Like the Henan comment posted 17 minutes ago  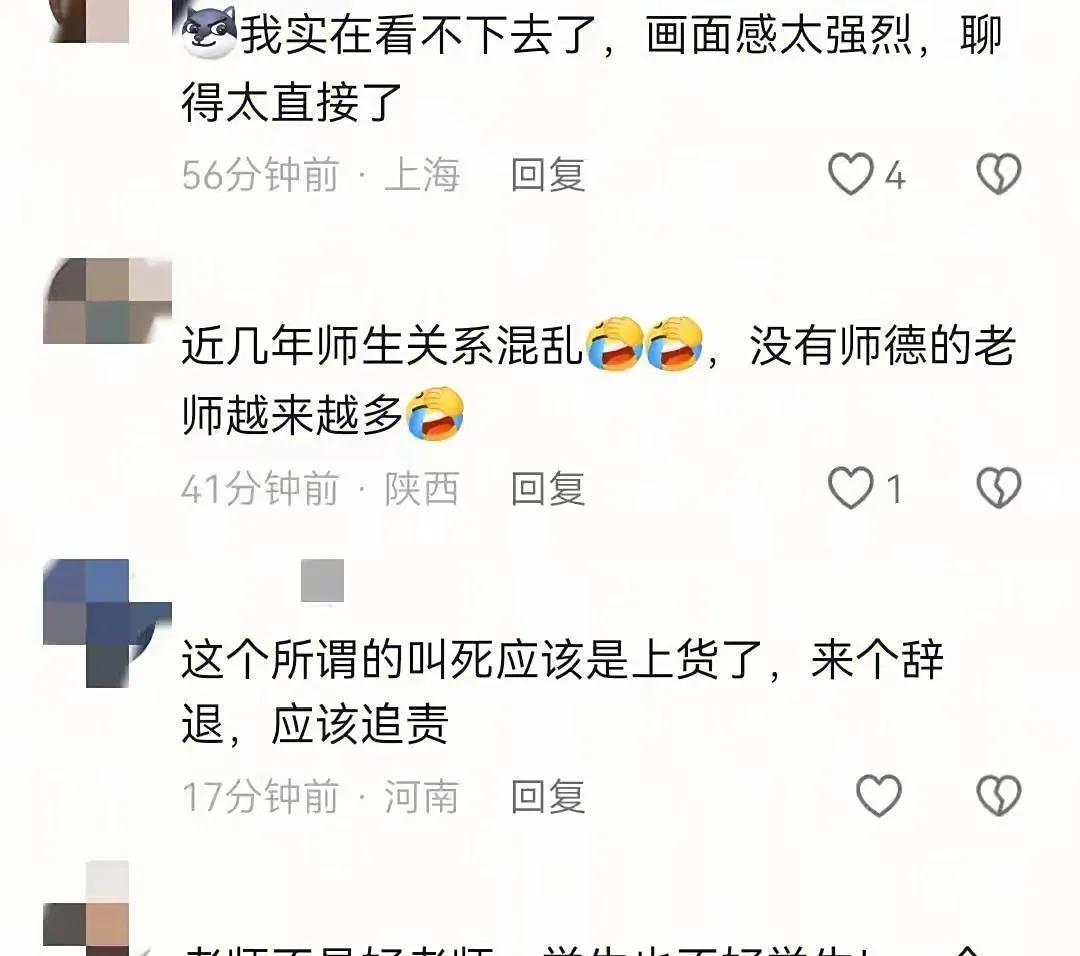[879, 796]
